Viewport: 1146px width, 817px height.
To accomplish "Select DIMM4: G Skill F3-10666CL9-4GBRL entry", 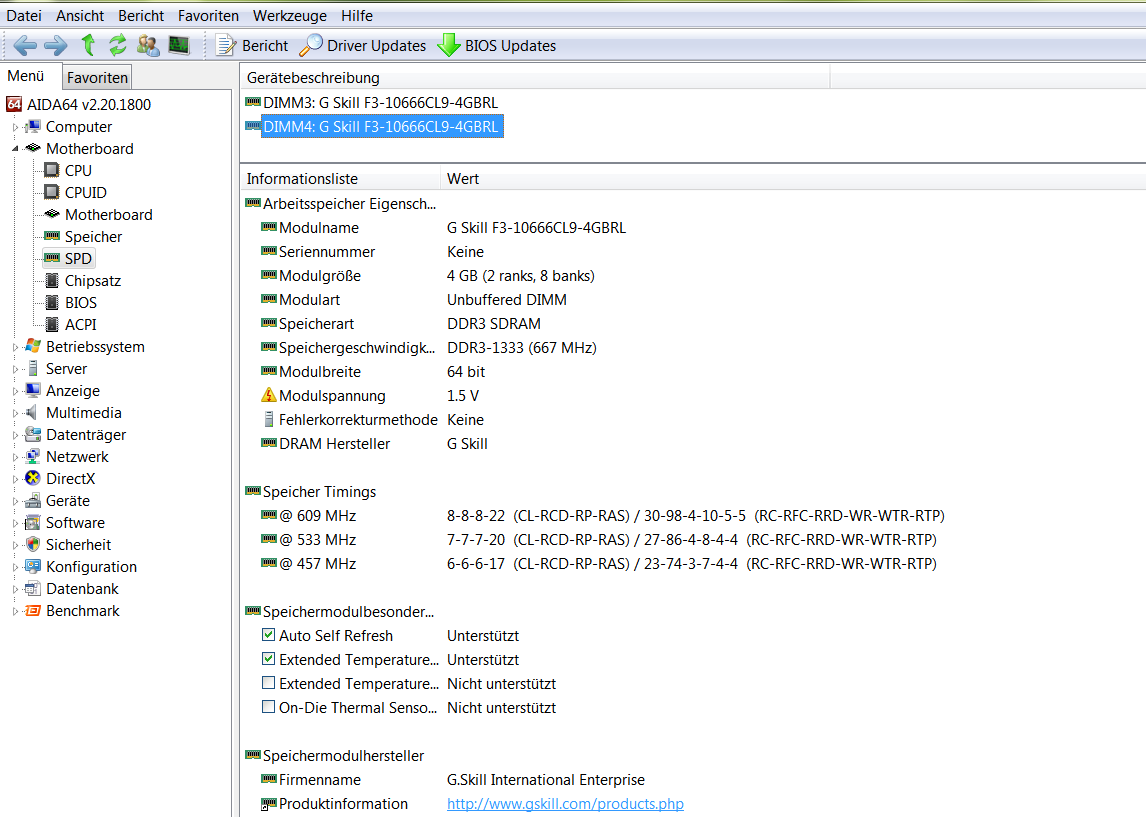I will coord(374,126).
